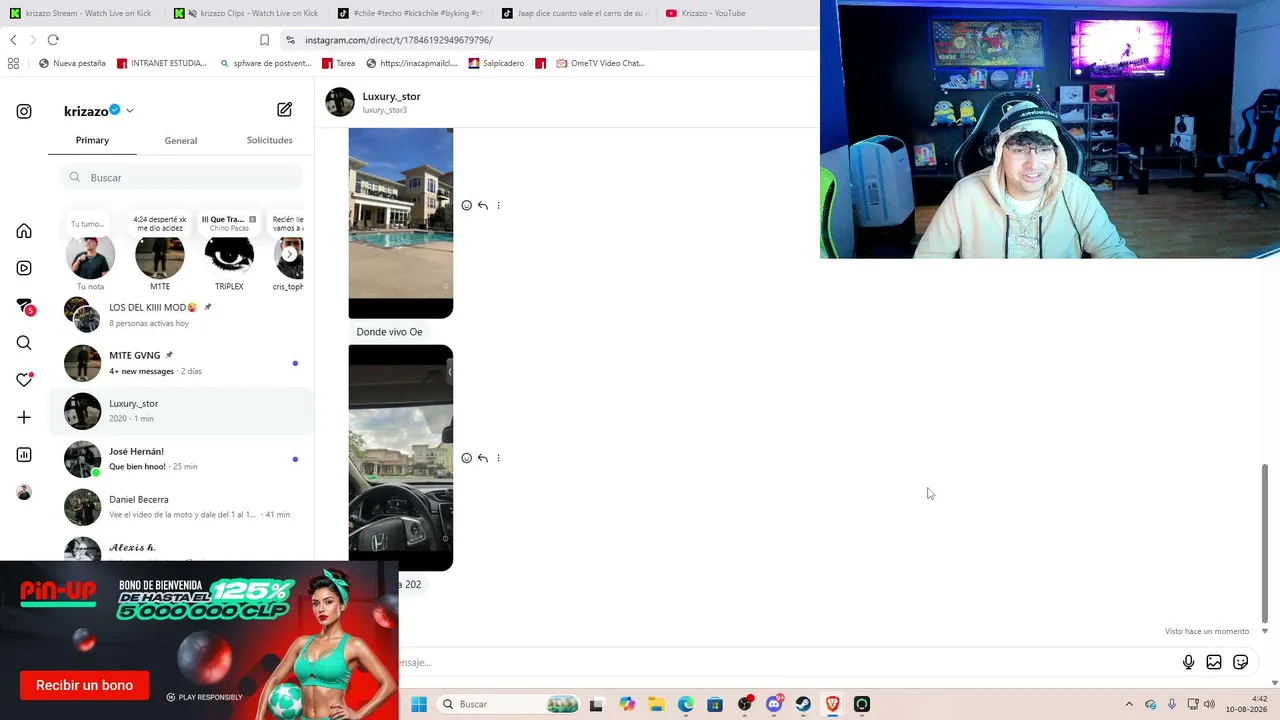This screenshot has width=1280, height=720.
Task: Click the Brave browser taskbar icon
Action: (832, 704)
